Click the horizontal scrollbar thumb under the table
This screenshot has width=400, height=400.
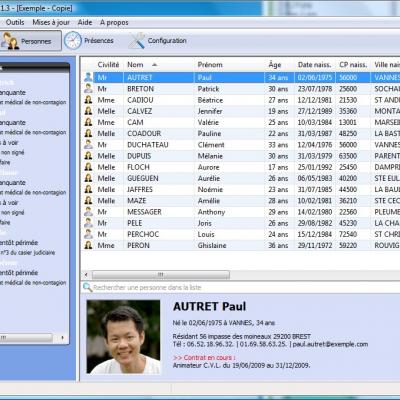[x=161, y=275]
